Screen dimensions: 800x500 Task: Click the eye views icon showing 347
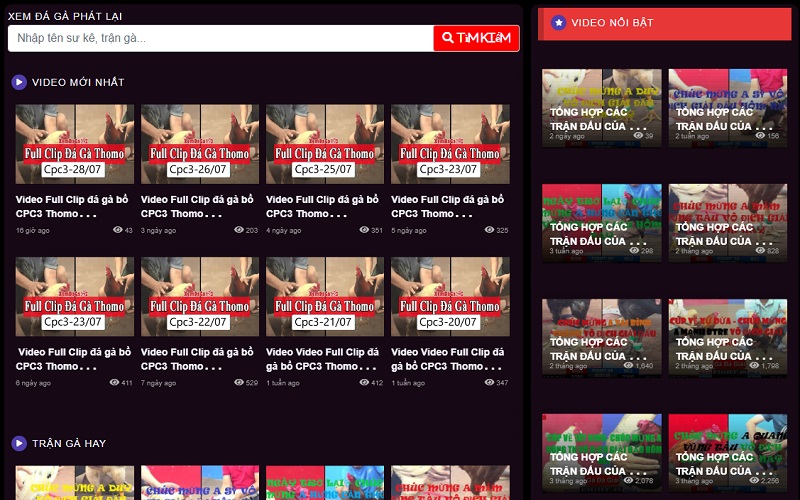(x=489, y=382)
